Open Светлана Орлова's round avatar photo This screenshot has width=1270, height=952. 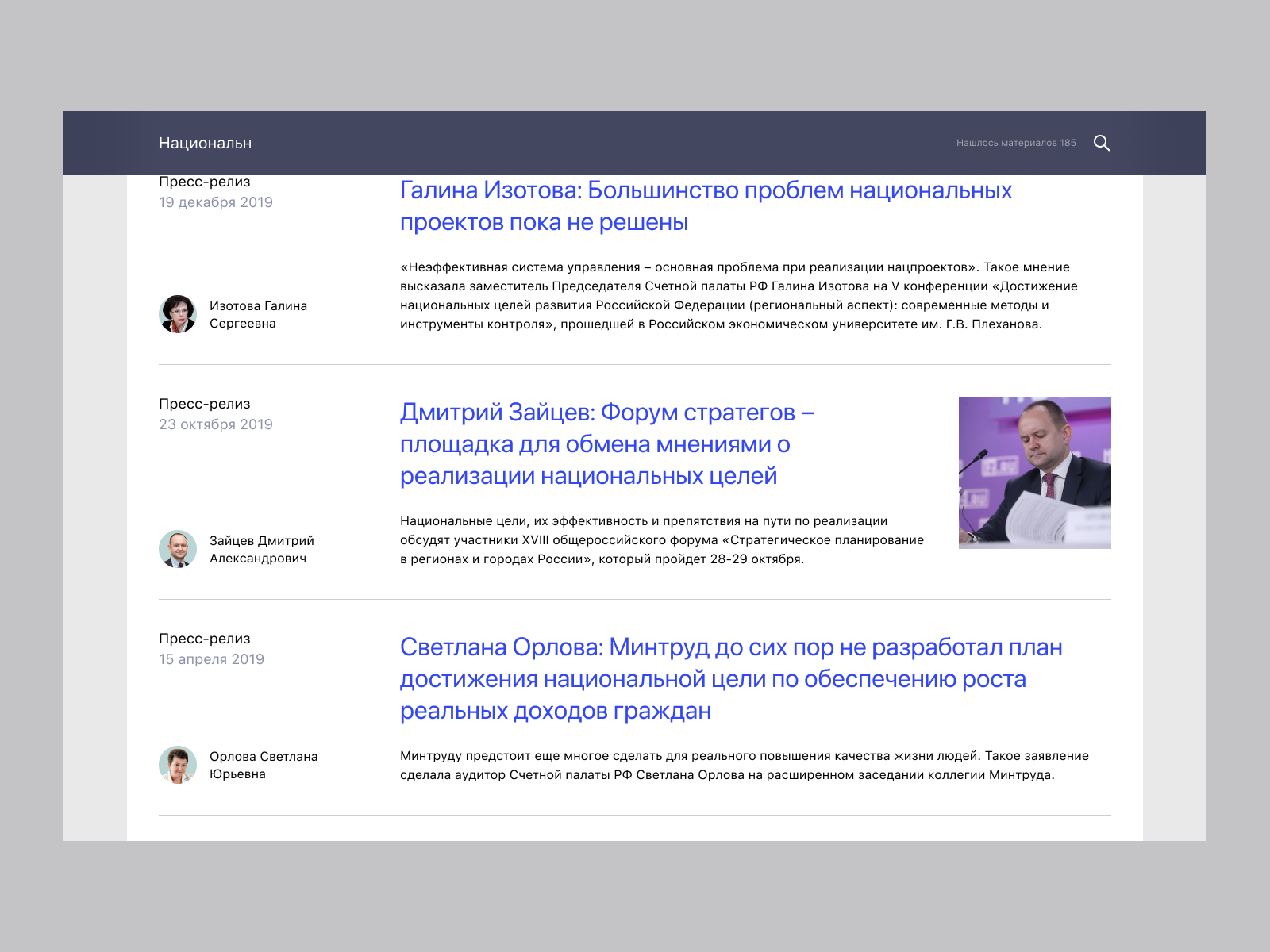[178, 765]
